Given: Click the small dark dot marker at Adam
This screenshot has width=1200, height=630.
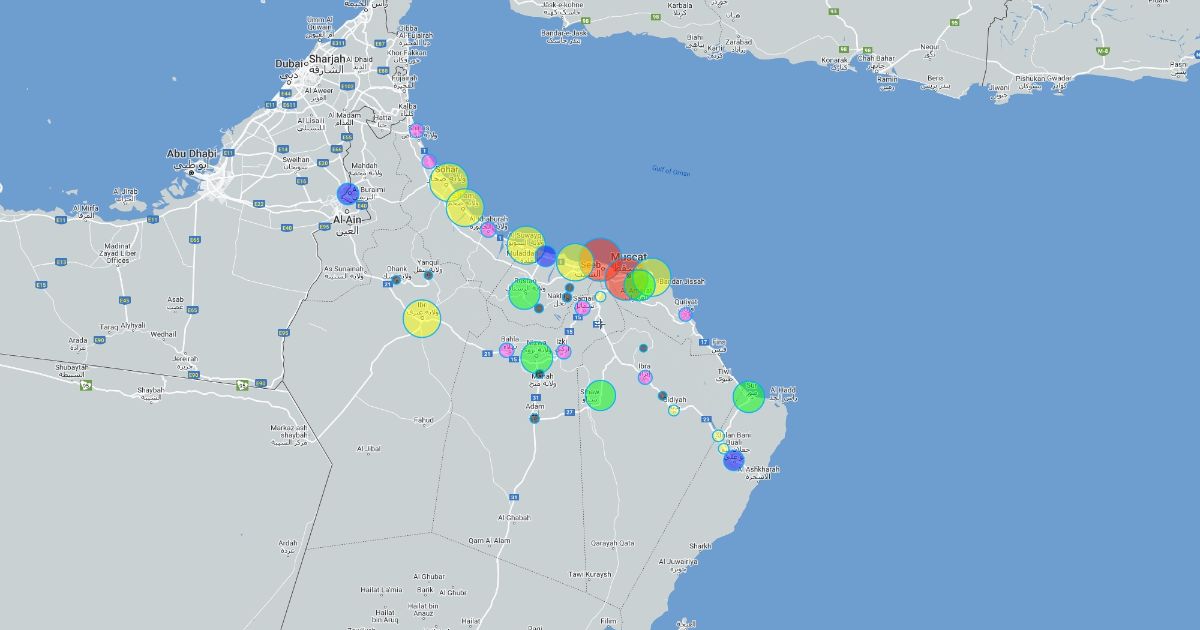Looking at the screenshot, I should tap(534, 418).
